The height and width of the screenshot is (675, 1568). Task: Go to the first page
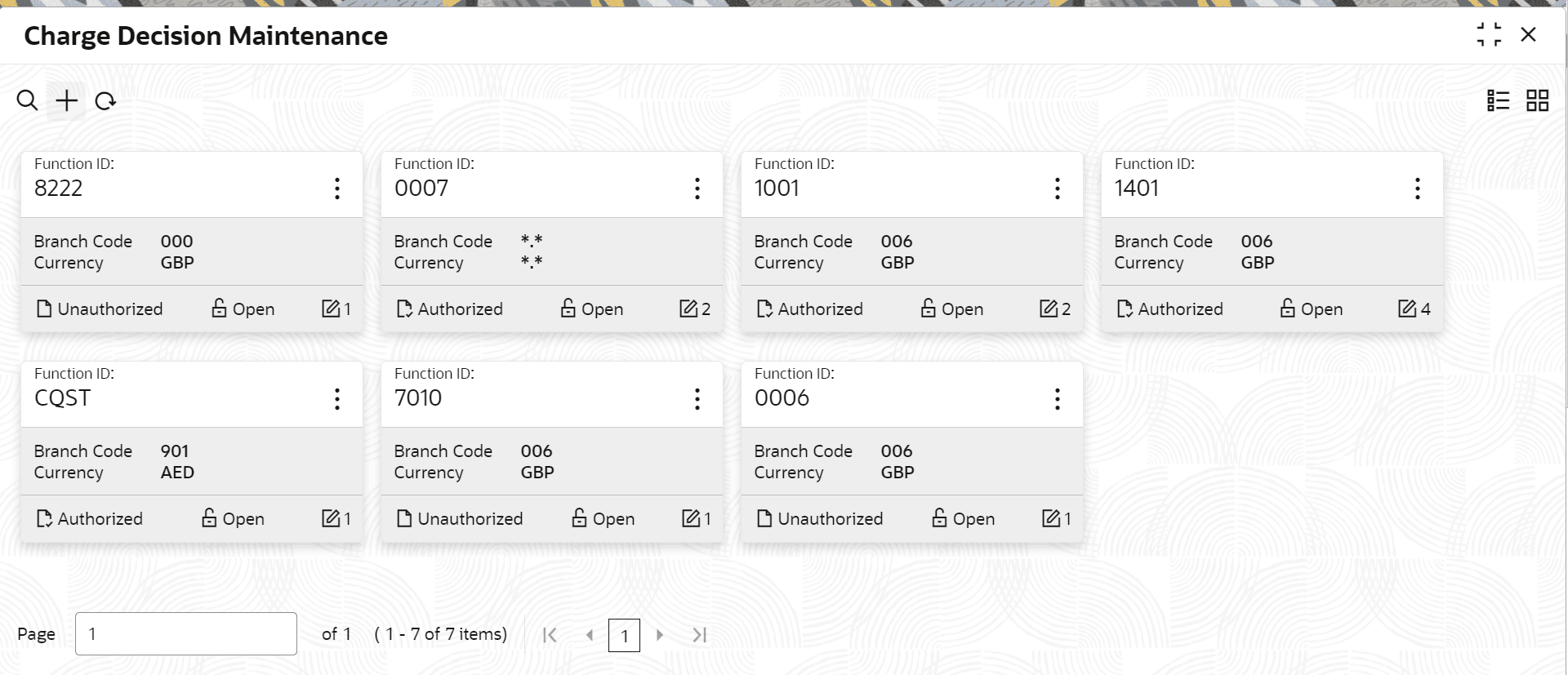point(550,635)
